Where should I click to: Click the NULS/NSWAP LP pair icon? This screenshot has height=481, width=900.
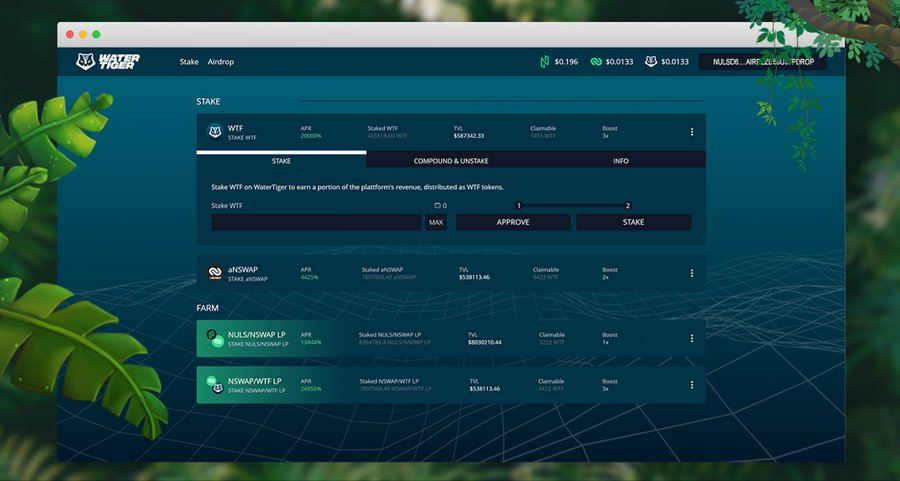point(215,339)
